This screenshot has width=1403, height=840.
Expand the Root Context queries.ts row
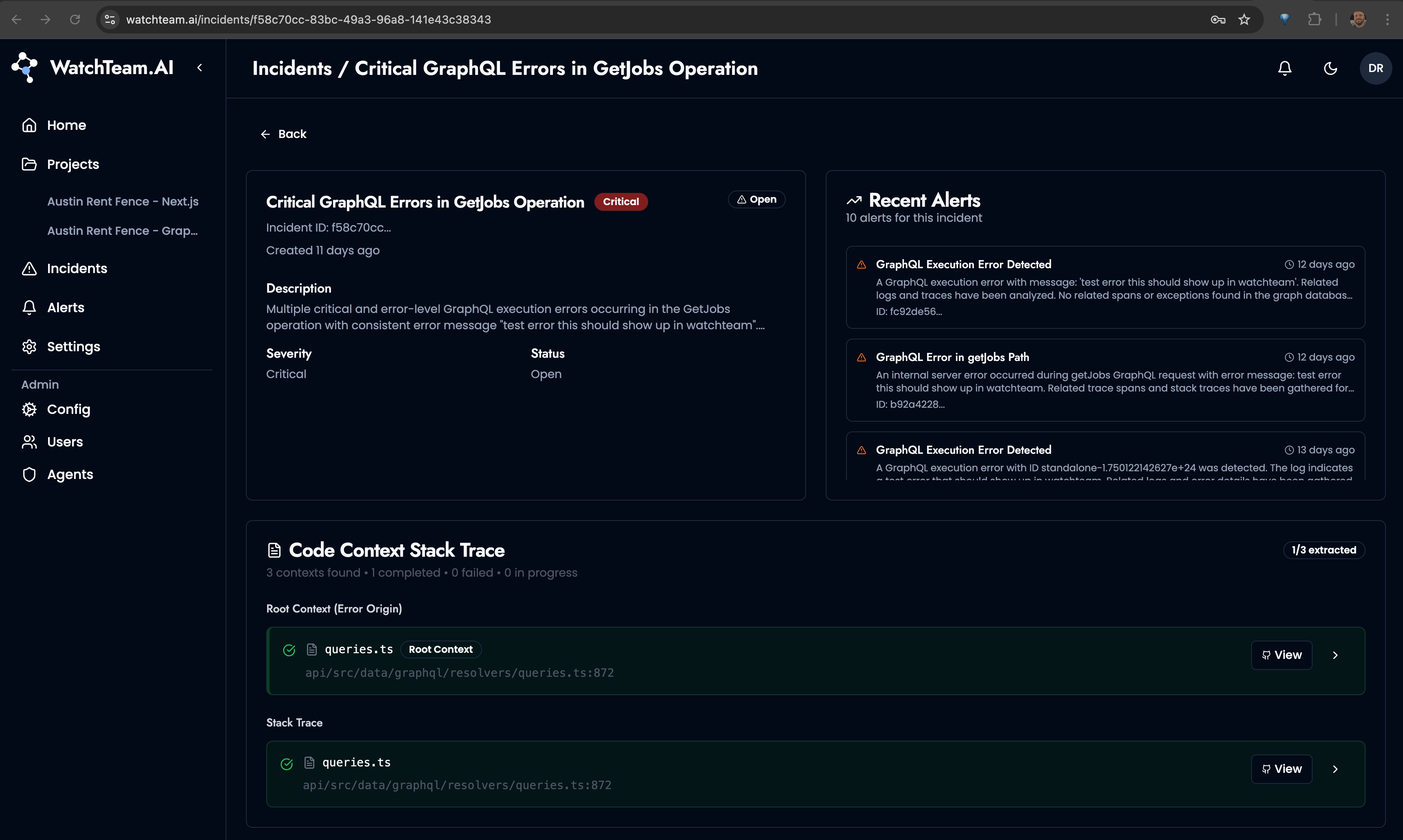tap(1335, 655)
